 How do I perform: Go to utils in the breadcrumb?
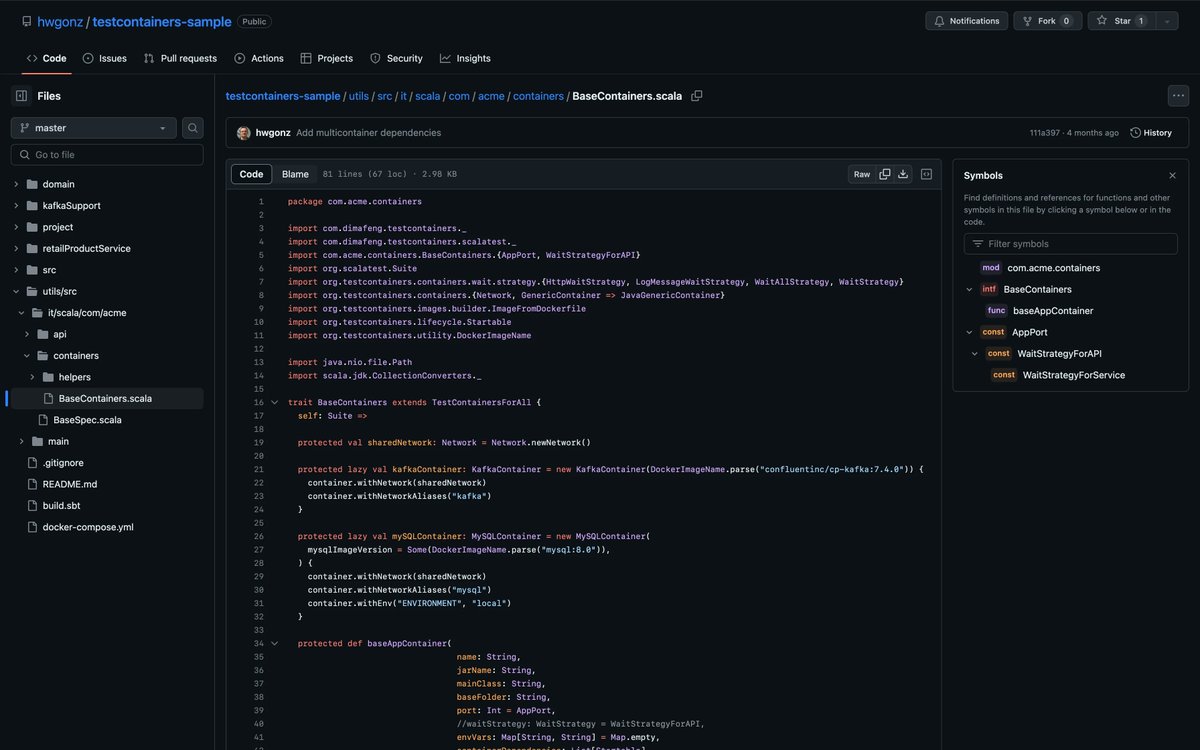point(359,96)
